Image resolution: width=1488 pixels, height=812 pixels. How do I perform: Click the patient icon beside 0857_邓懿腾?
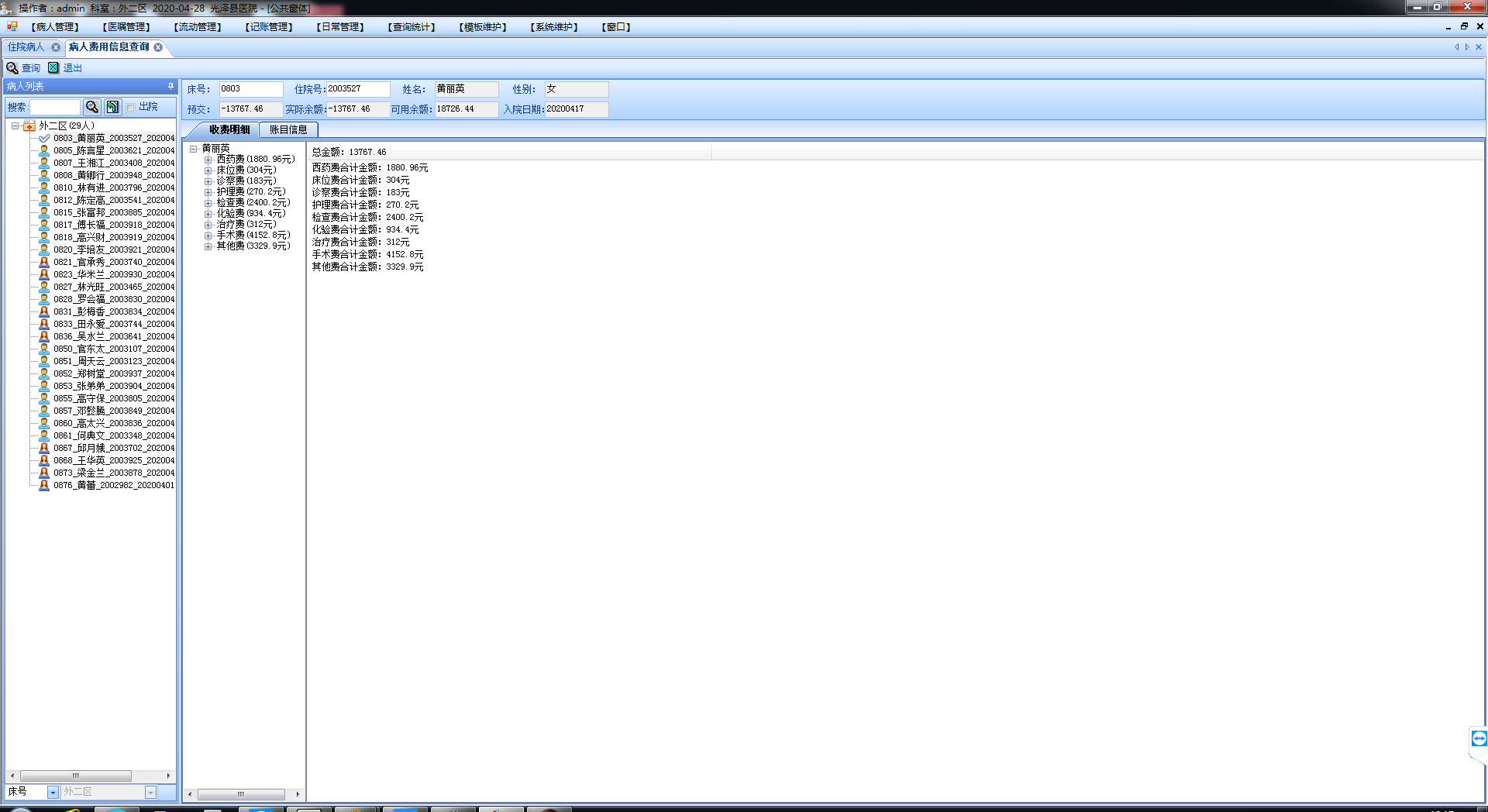pos(44,411)
